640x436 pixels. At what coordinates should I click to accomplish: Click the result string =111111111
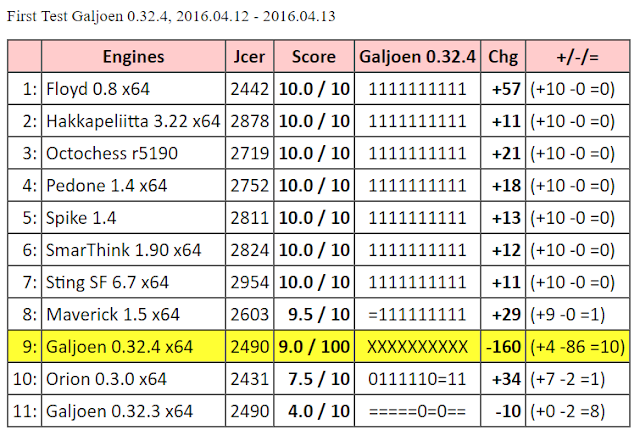[x=417, y=315]
